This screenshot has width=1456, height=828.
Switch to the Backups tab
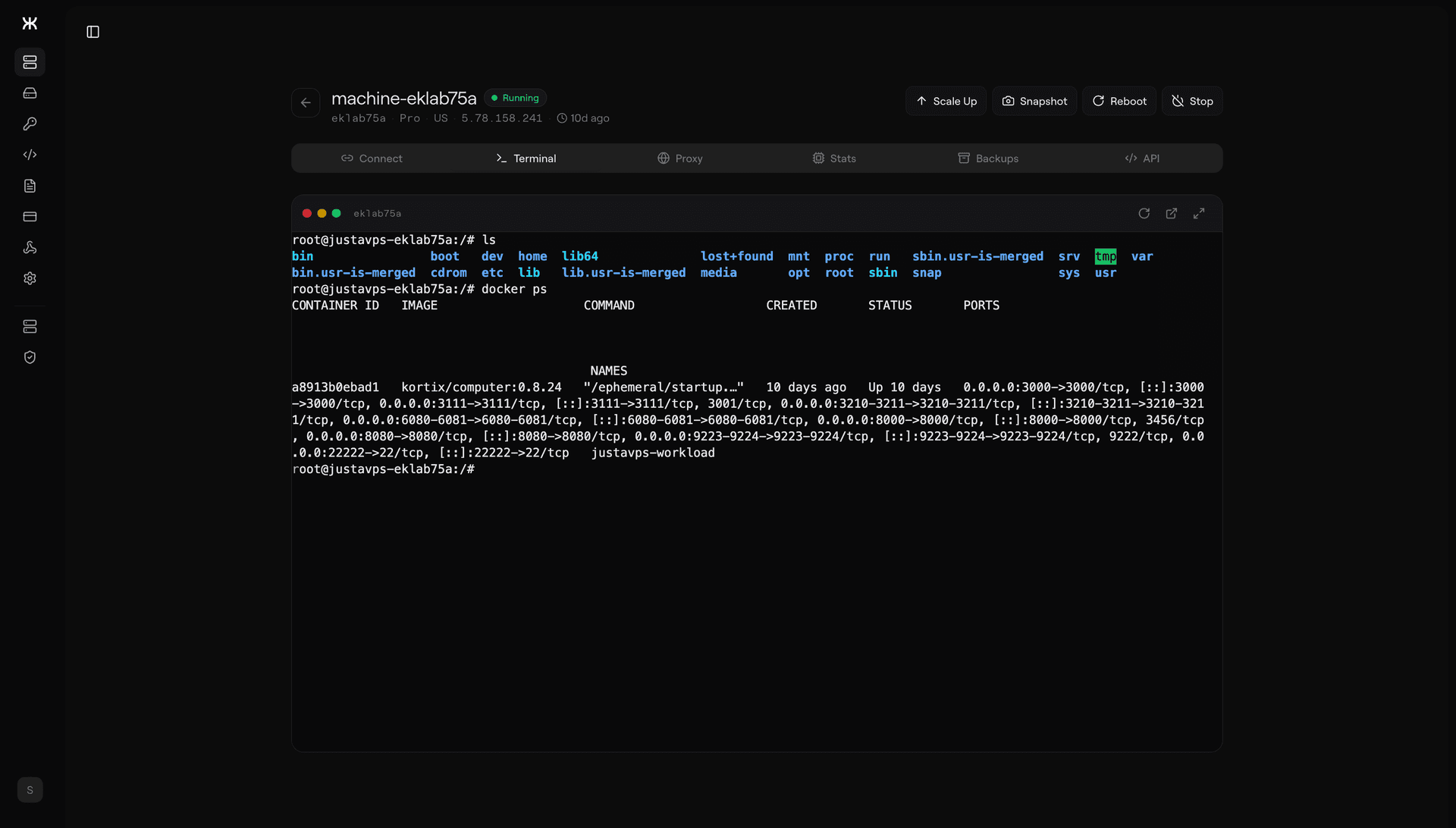click(x=988, y=158)
